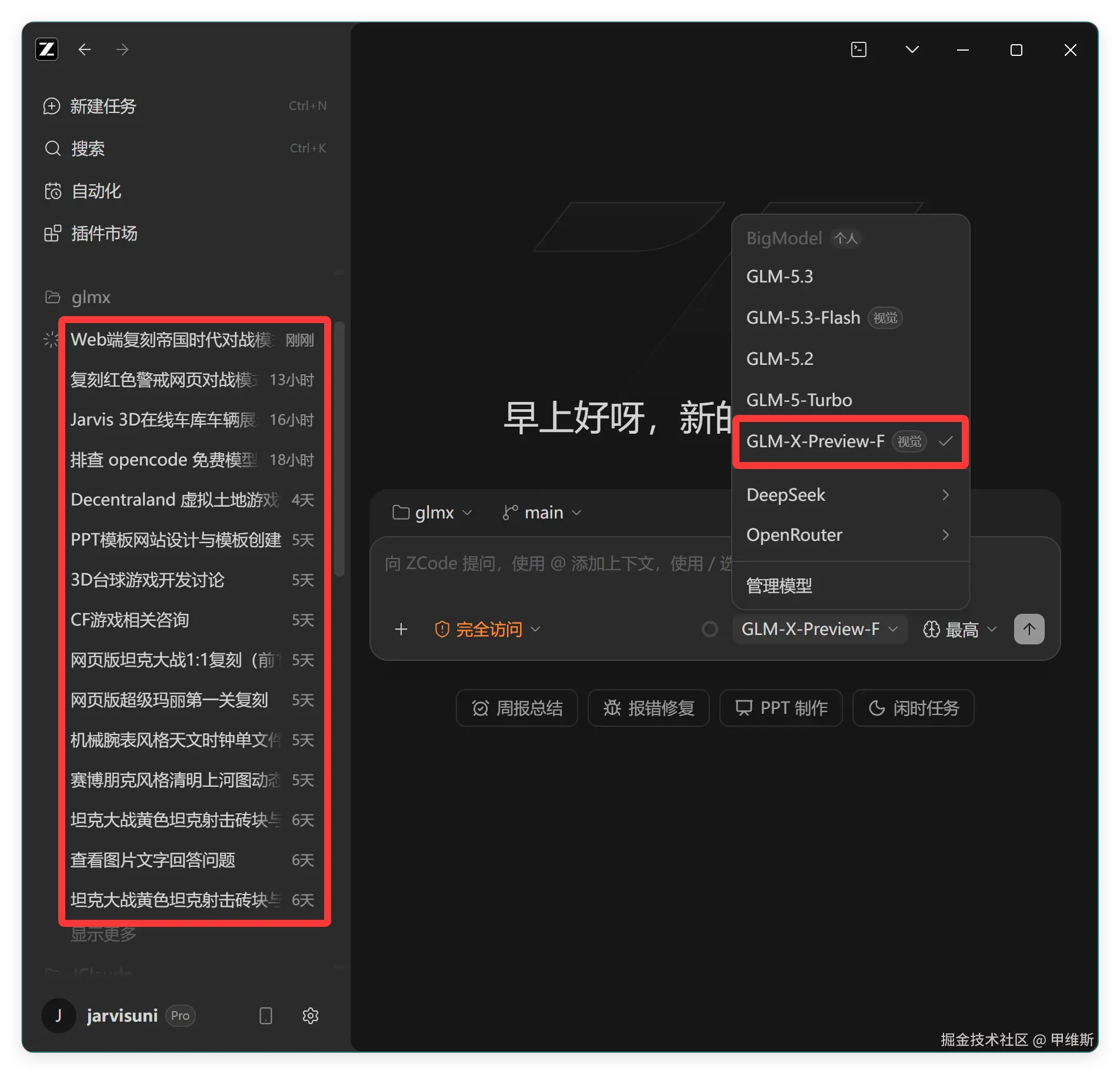Viewport: 1120px width, 1074px height.
Task: Open the automation (自动化) page
Action: (x=185, y=191)
